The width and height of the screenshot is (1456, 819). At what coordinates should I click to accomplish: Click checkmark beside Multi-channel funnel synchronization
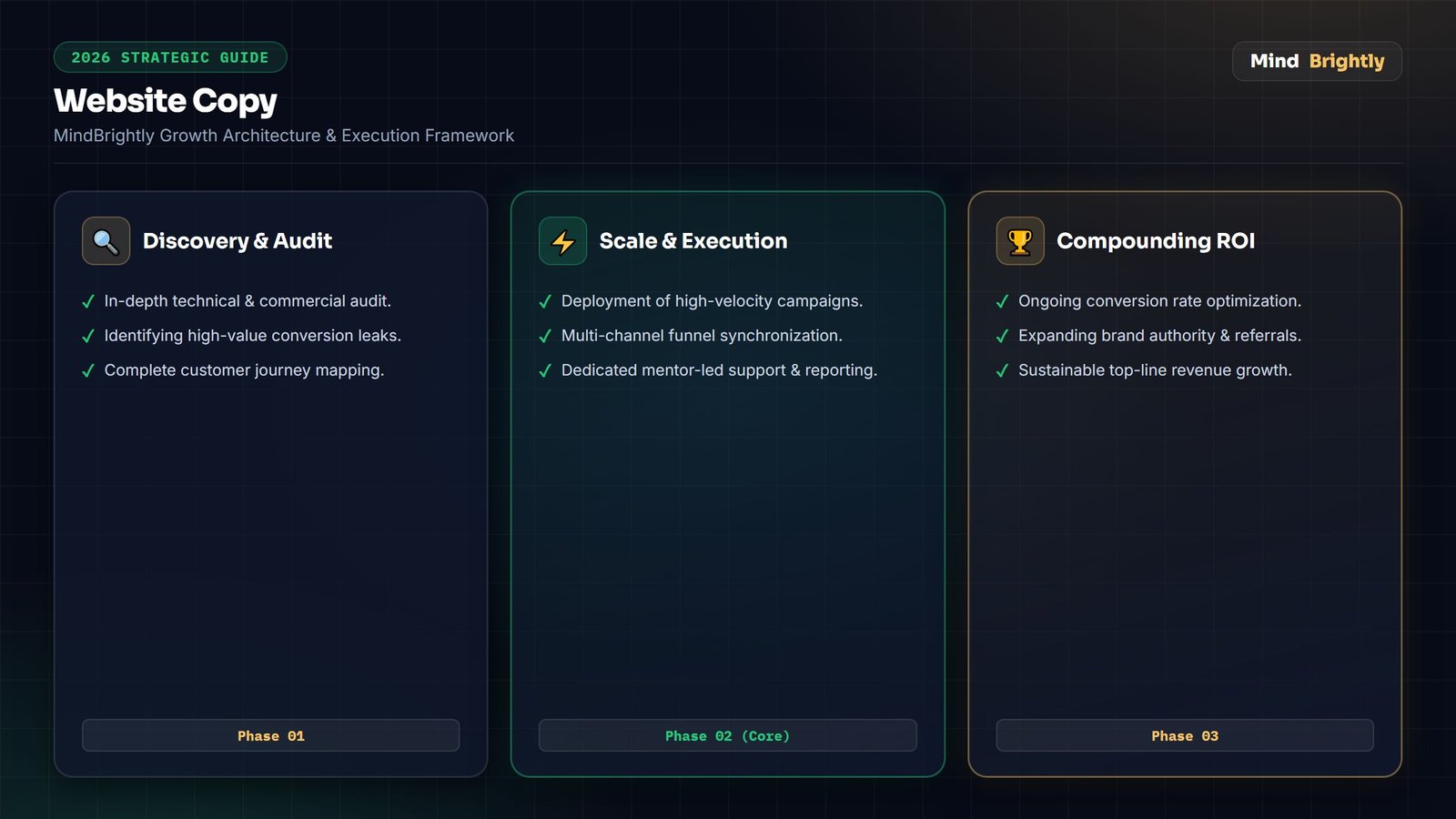pos(545,336)
